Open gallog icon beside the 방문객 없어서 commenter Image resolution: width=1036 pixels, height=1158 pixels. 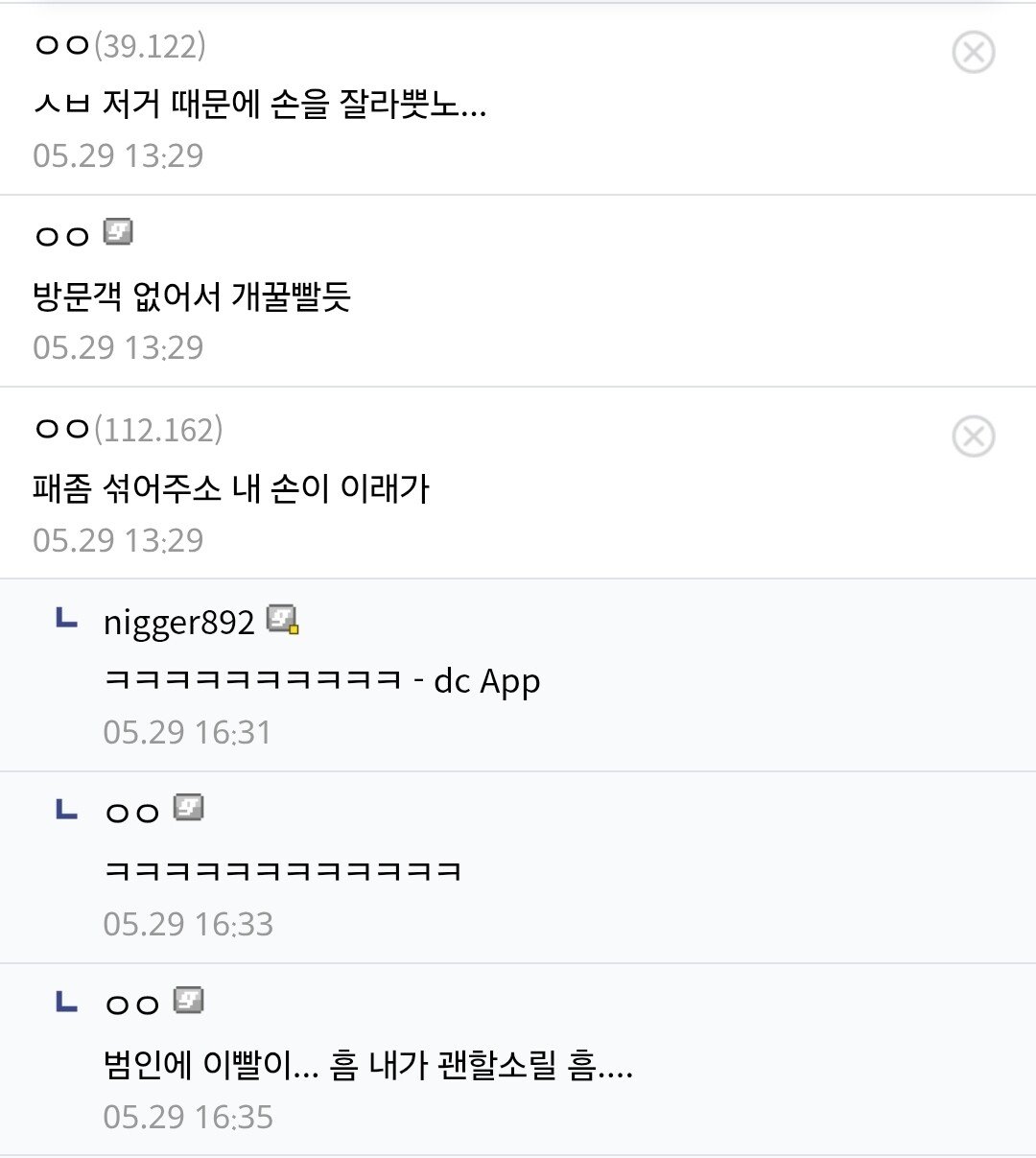pyautogui.click(x=118, y=232)
